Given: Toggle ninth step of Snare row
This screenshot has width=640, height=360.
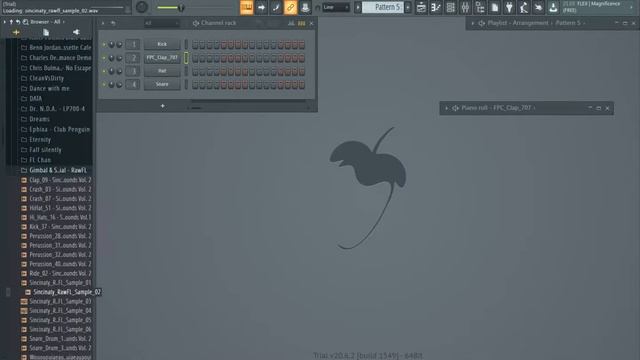Looking at the screenshot, I should click(252, 84).
